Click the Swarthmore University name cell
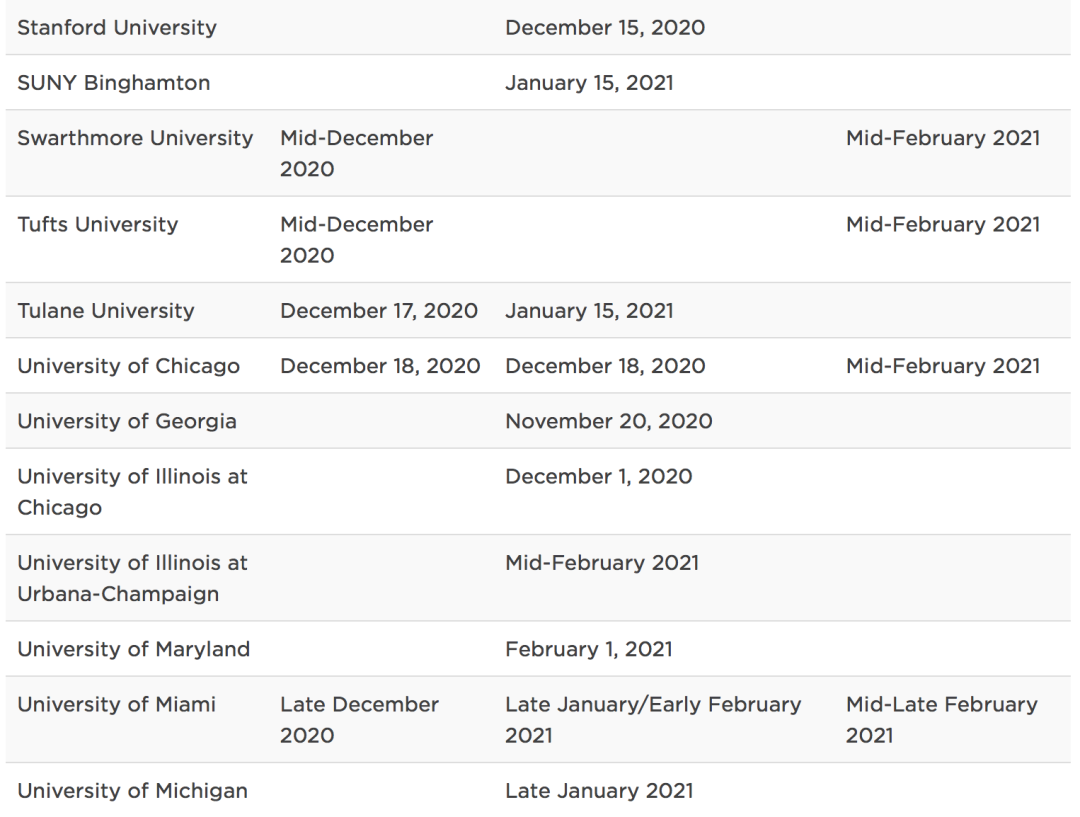1080x817 pixels. click(135, 138)
